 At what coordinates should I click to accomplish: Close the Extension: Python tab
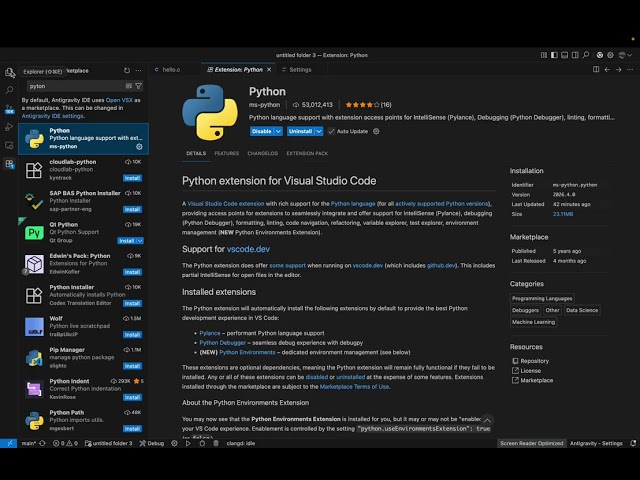(269, 70)
